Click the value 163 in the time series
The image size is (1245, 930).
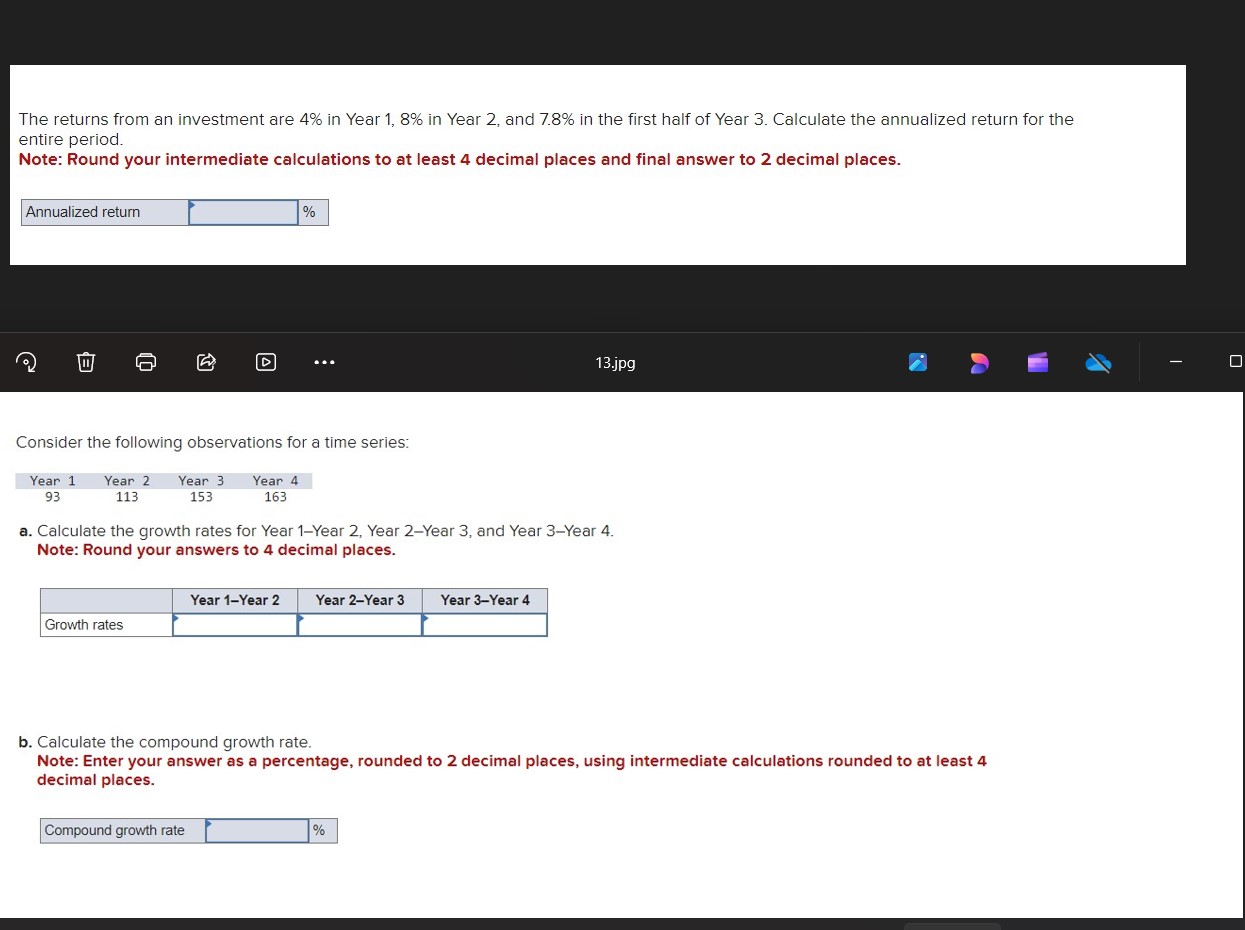point(275,497)
